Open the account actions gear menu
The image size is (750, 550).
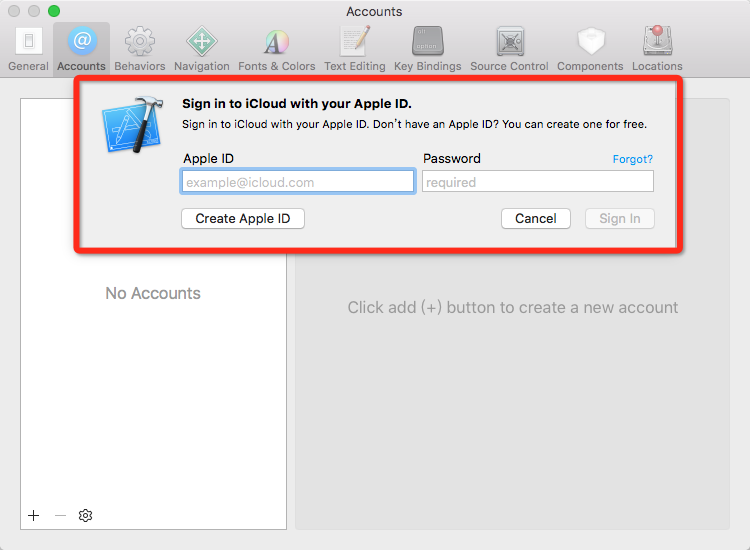[85, 516]
